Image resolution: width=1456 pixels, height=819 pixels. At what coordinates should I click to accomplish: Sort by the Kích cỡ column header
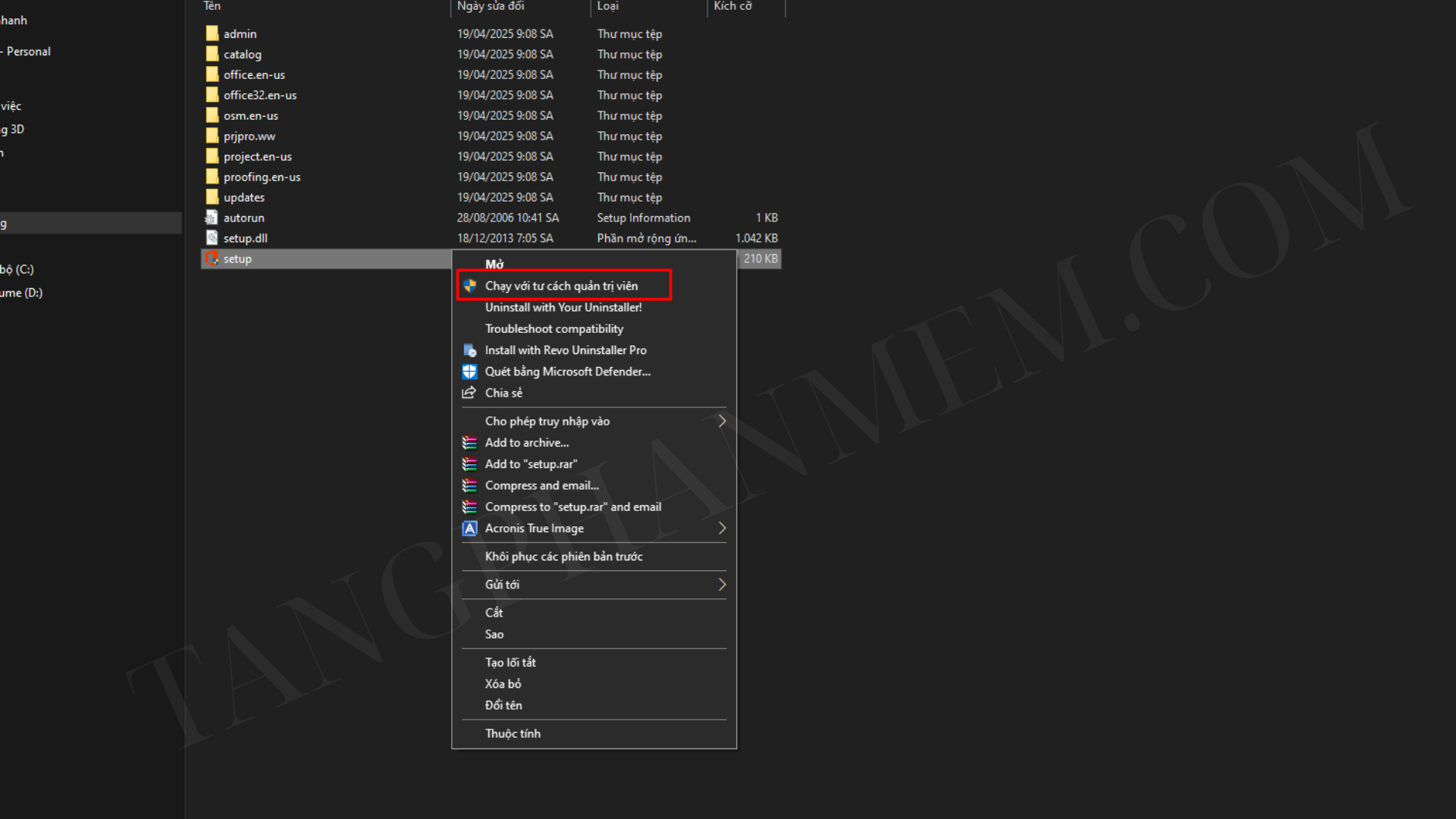[x=733, y=6]
